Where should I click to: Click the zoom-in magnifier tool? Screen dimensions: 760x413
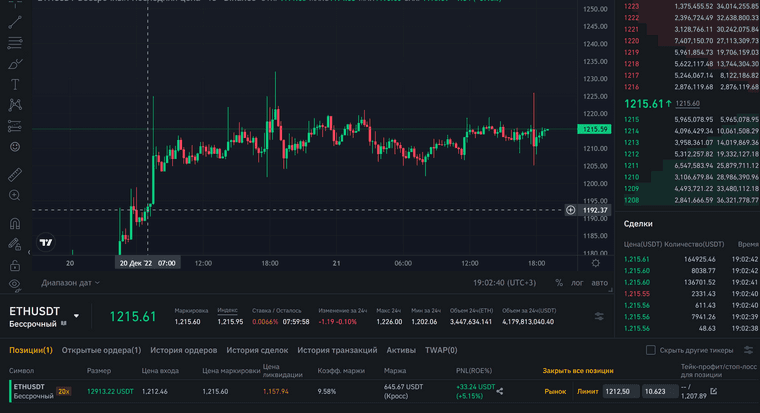[x=15, y=198]
